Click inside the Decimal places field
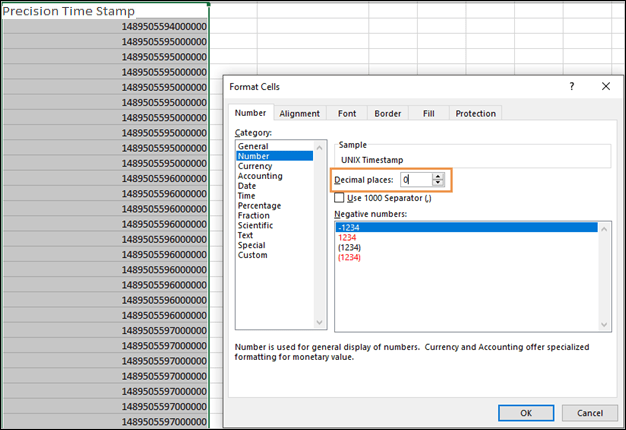The width and height of the screenshot is (626, 430). pyautogui.click(x=416, y=180)
